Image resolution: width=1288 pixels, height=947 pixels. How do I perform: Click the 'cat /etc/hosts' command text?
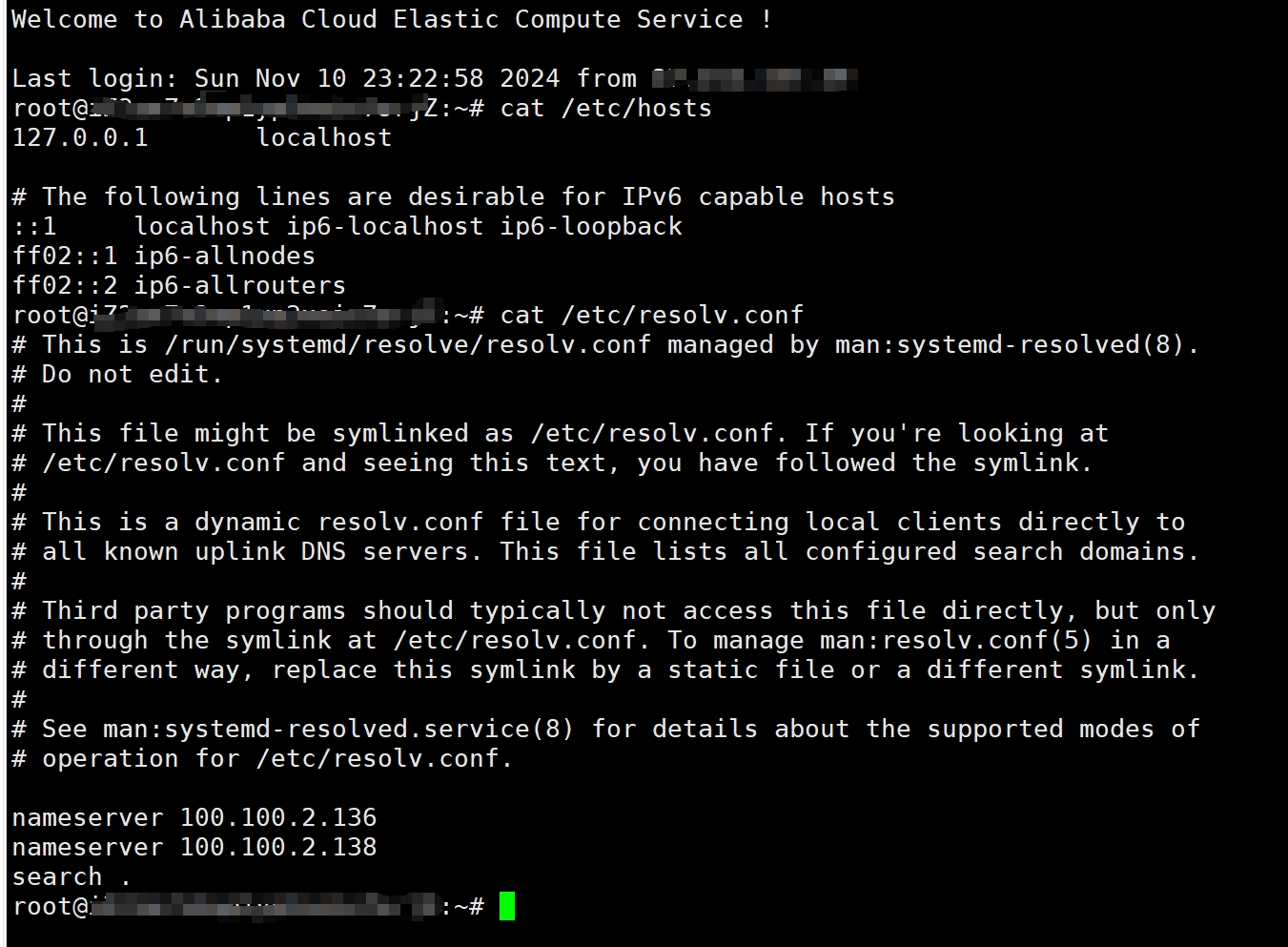606,108
